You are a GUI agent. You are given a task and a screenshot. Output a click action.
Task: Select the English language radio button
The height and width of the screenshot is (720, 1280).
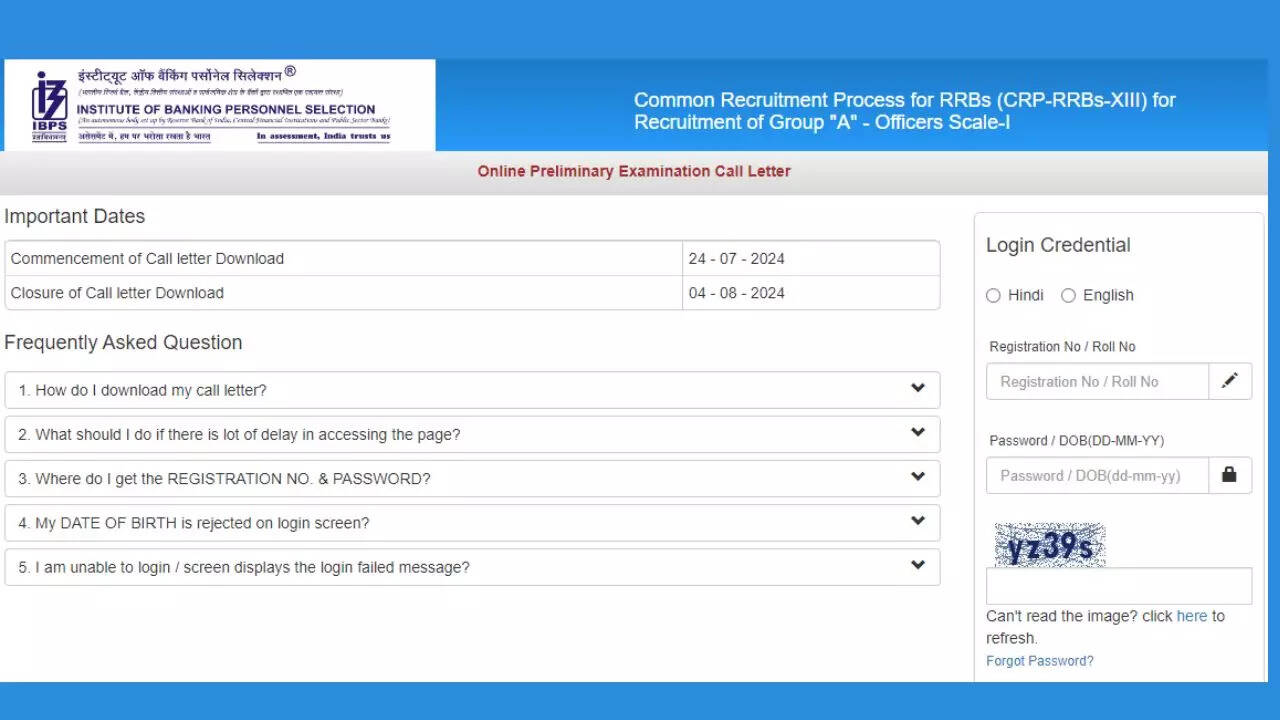point(1068,295)
